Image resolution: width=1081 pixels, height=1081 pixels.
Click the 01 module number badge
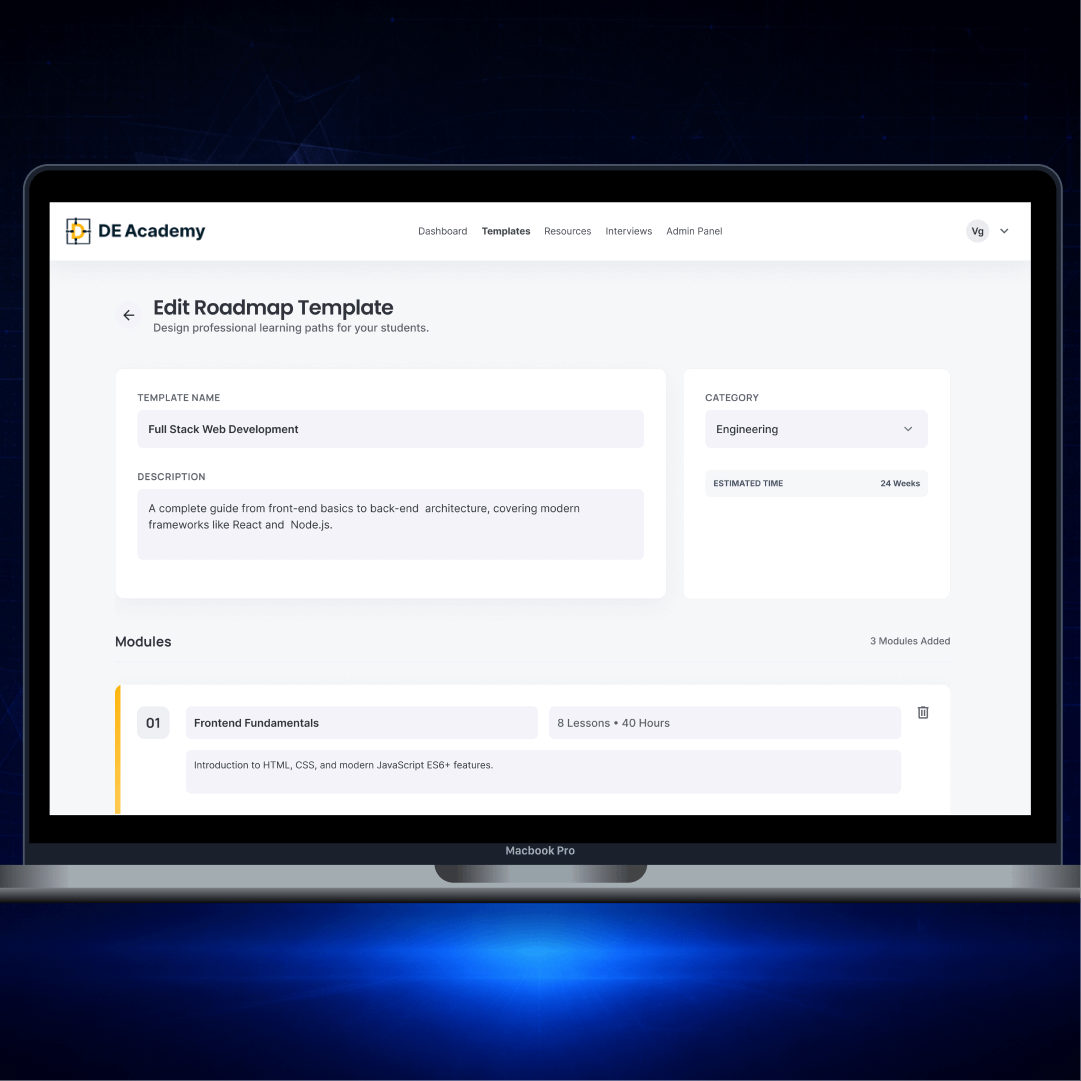(153, 723)
